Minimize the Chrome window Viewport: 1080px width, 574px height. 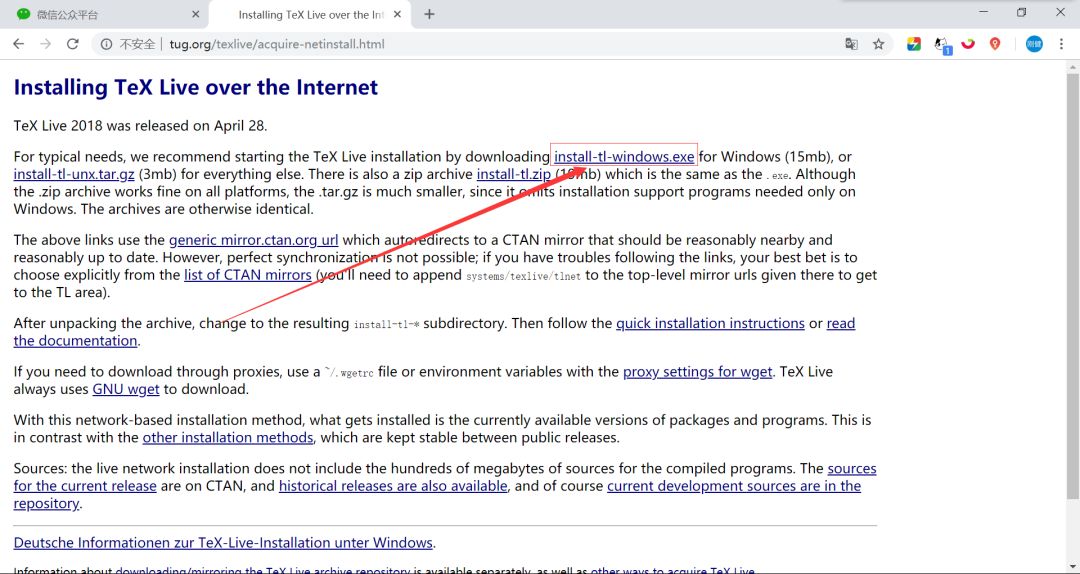click(982, 12)
